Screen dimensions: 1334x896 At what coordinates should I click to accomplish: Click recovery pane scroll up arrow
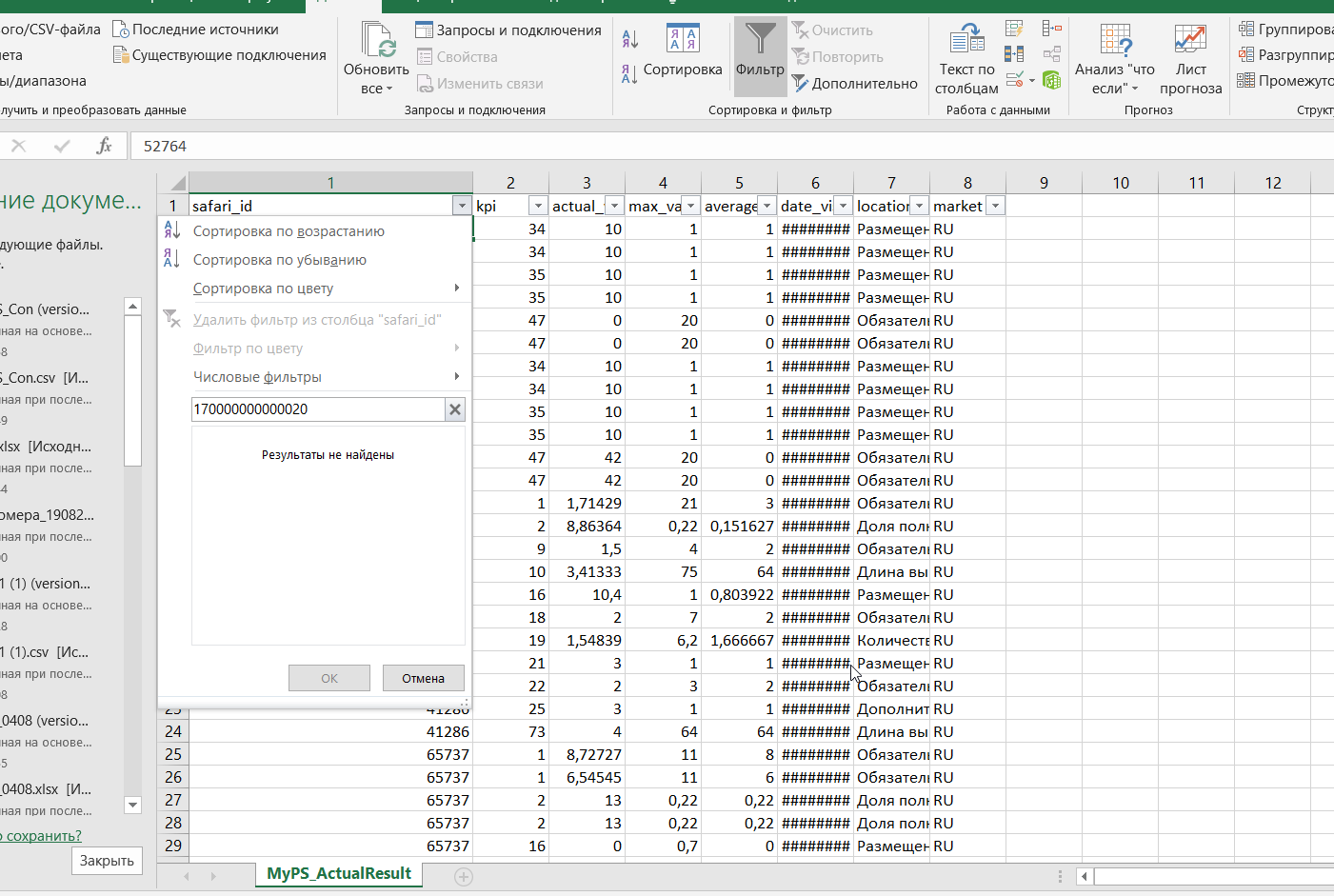pyautogui.click(x=133, y=306)
